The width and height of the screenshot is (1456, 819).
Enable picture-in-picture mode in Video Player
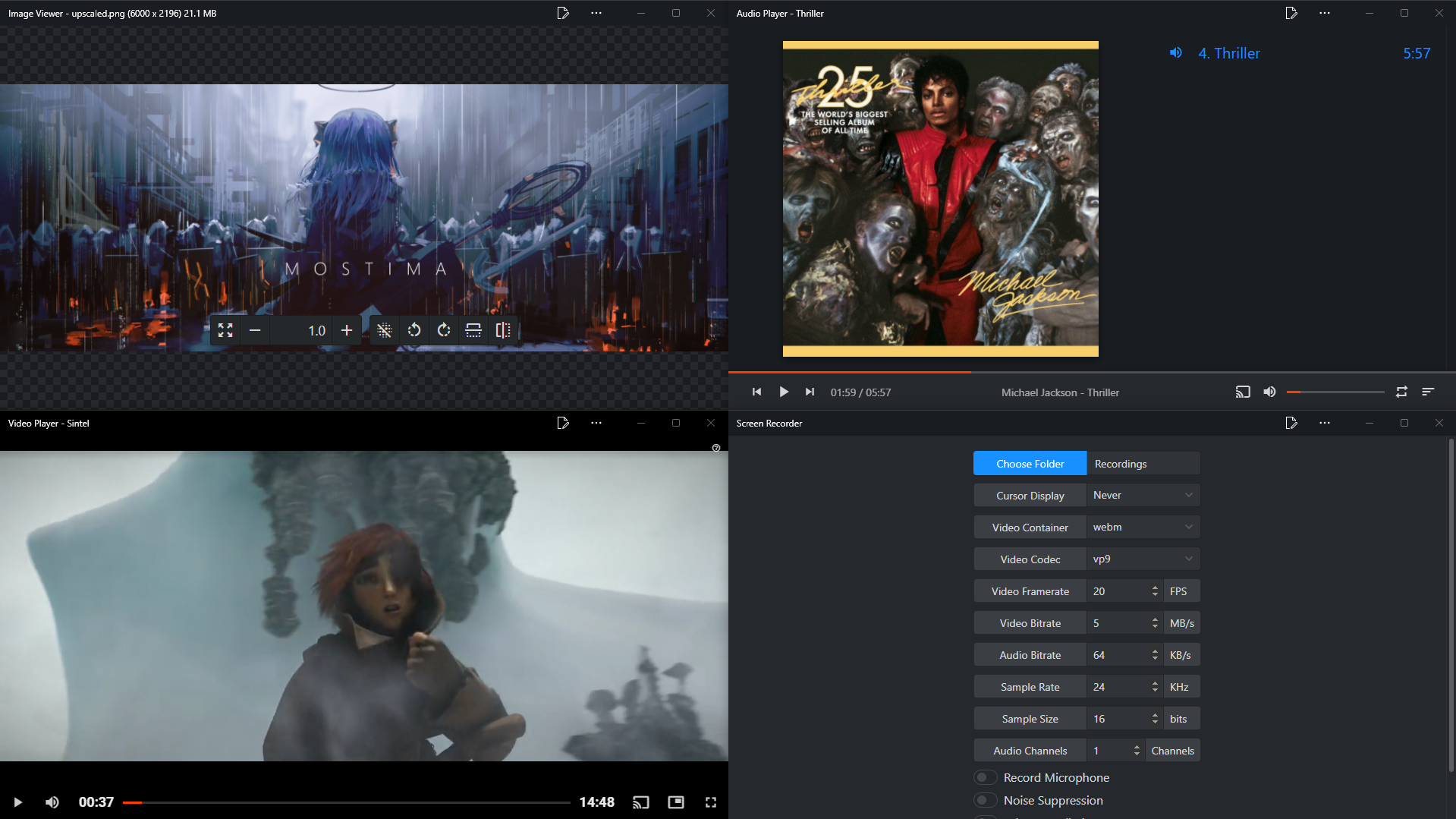(676, 802)
